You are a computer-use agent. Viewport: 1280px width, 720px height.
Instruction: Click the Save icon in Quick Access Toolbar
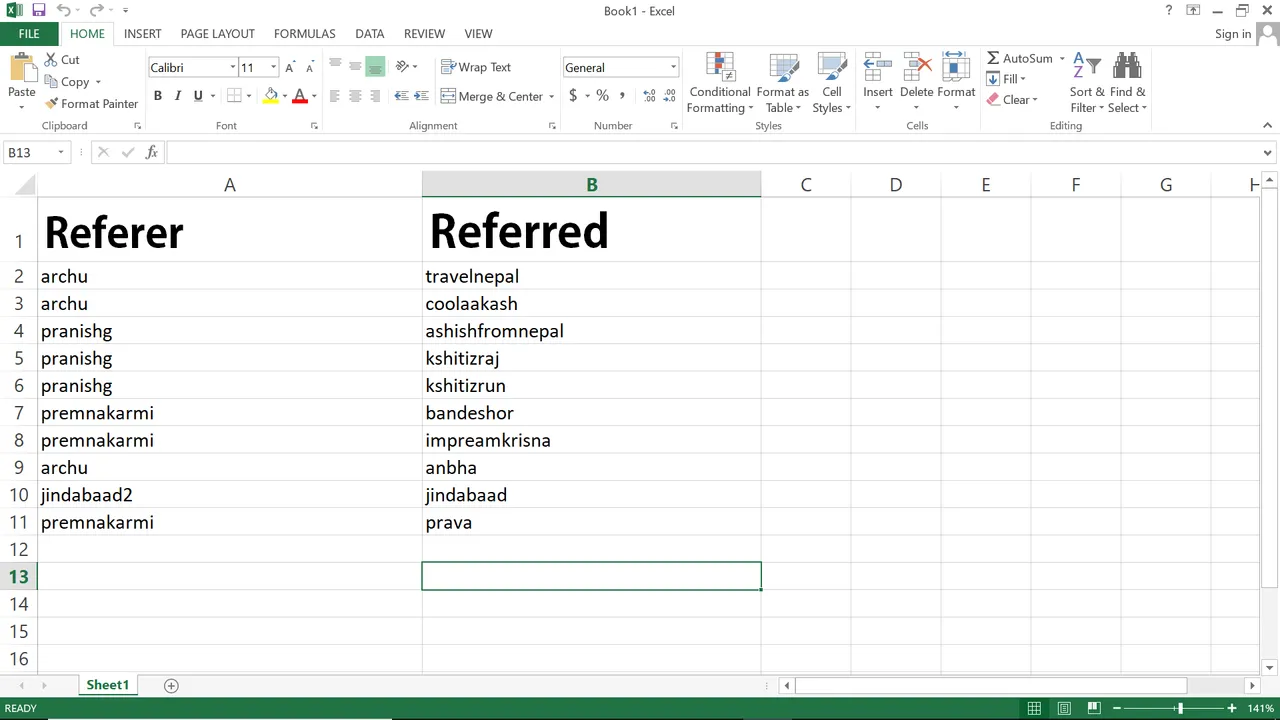coord(38,10)
